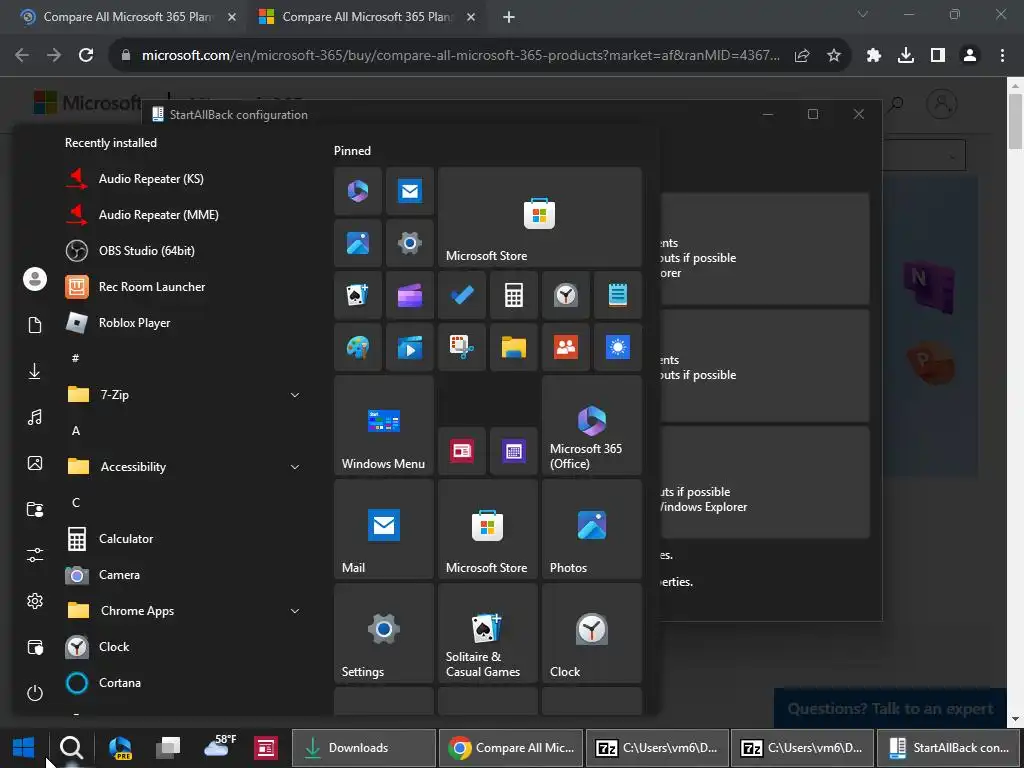Open Documents from the Start sidebar
The height and width of the screenshot is (768, 1024).
[x=35, y=325]
